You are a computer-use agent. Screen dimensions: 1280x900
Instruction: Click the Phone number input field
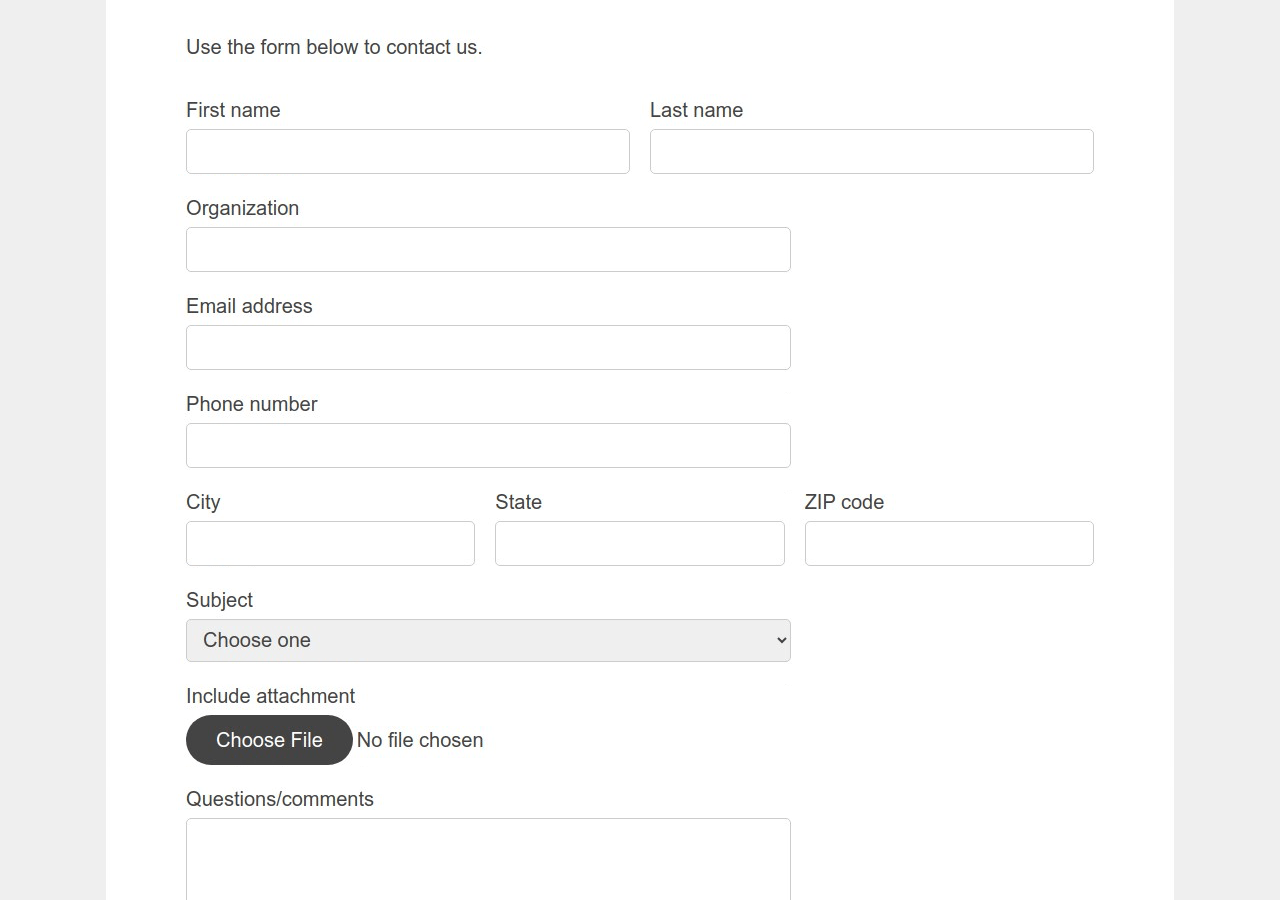[488, 445]
